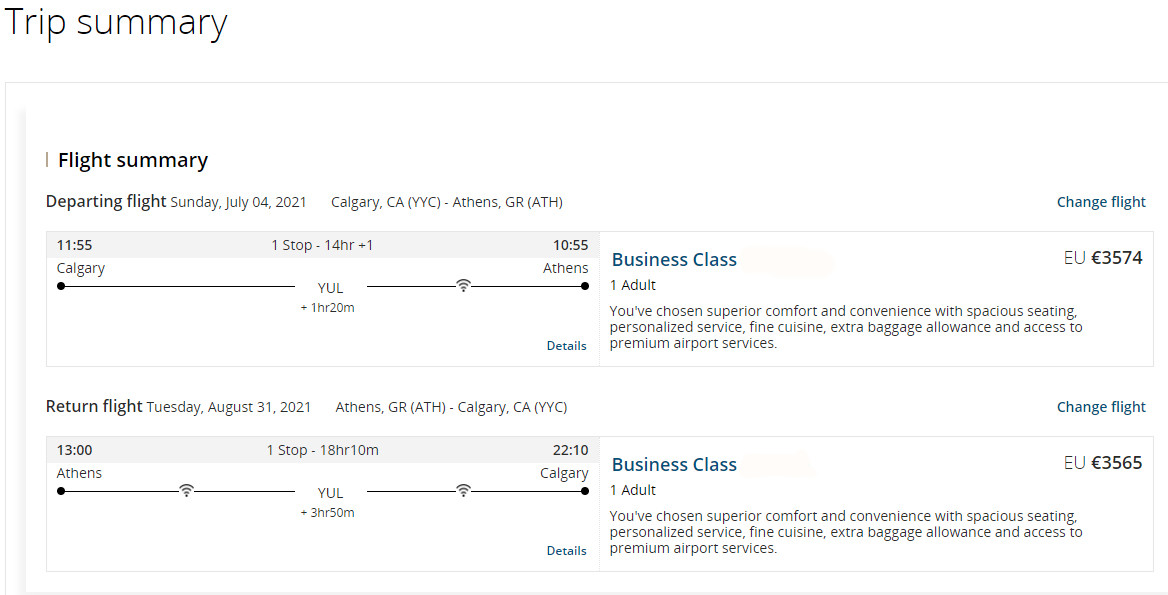Open Details for the return flight

[x=566, y=550]
